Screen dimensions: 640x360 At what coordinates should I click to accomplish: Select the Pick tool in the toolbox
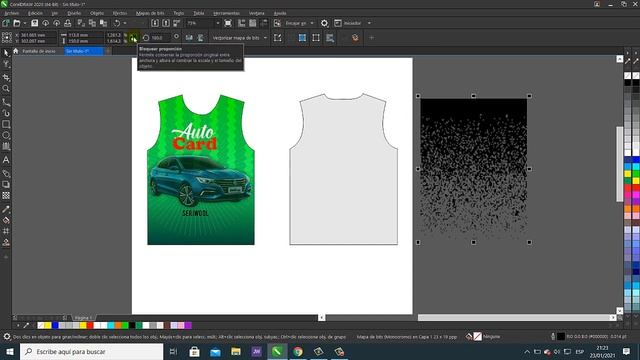6,53
